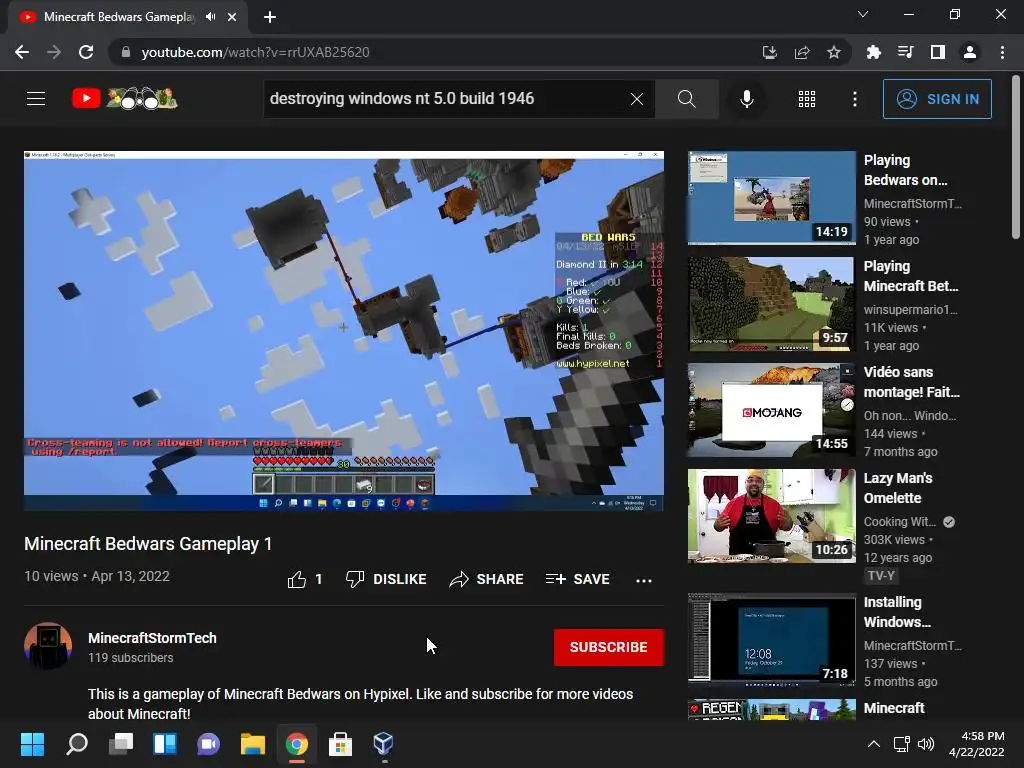1024x768 pixels.
Task: Mute tab via speaker icon on tab
Action: [210, 17]
